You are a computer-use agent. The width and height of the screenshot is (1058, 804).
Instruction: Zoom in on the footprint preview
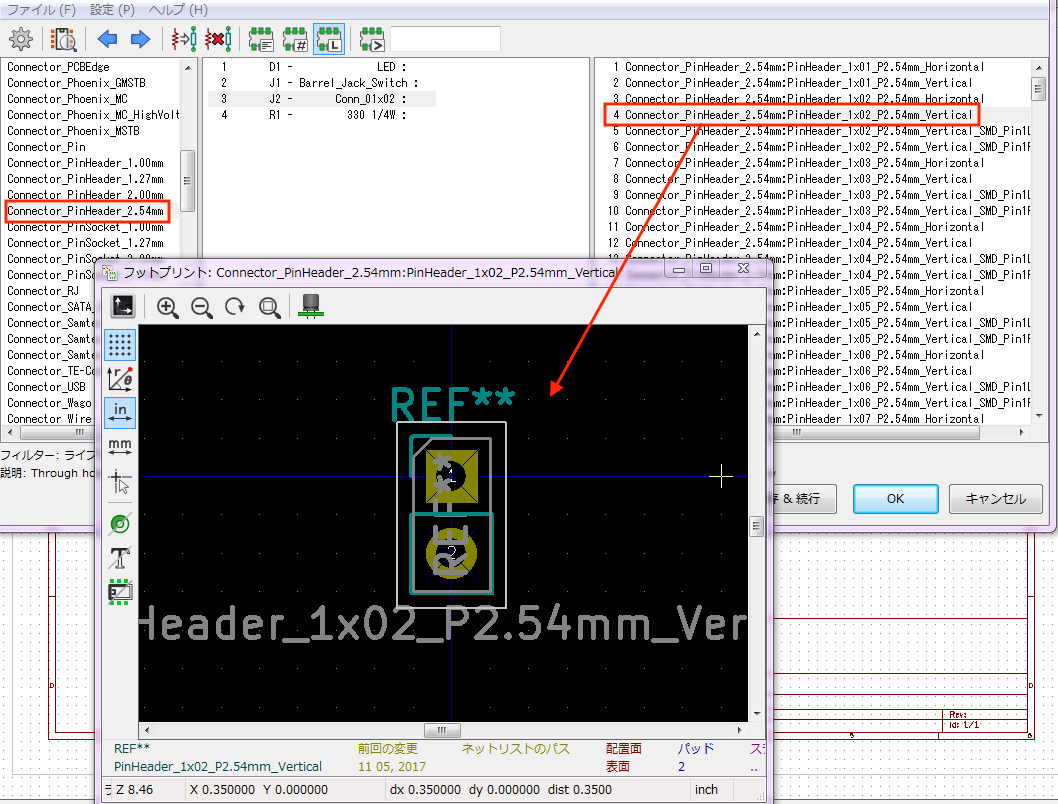coord(167,308)
